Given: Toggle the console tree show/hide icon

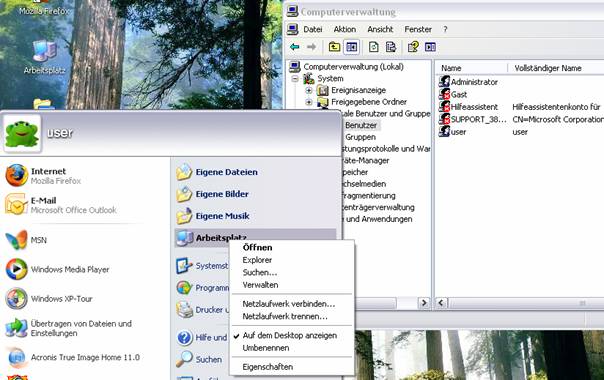Looking at the screenshot, I should click(x=351, y=47).
